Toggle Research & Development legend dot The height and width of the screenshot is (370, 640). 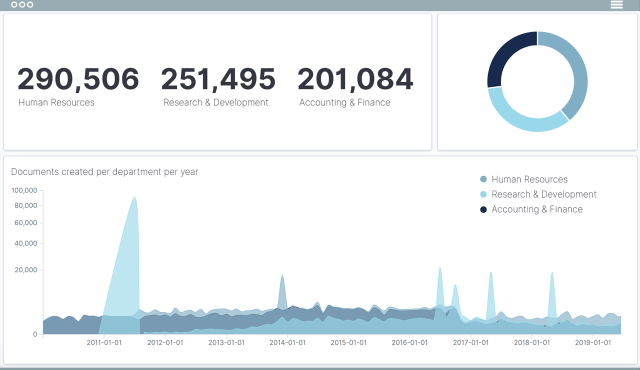[x=484, y=194]
